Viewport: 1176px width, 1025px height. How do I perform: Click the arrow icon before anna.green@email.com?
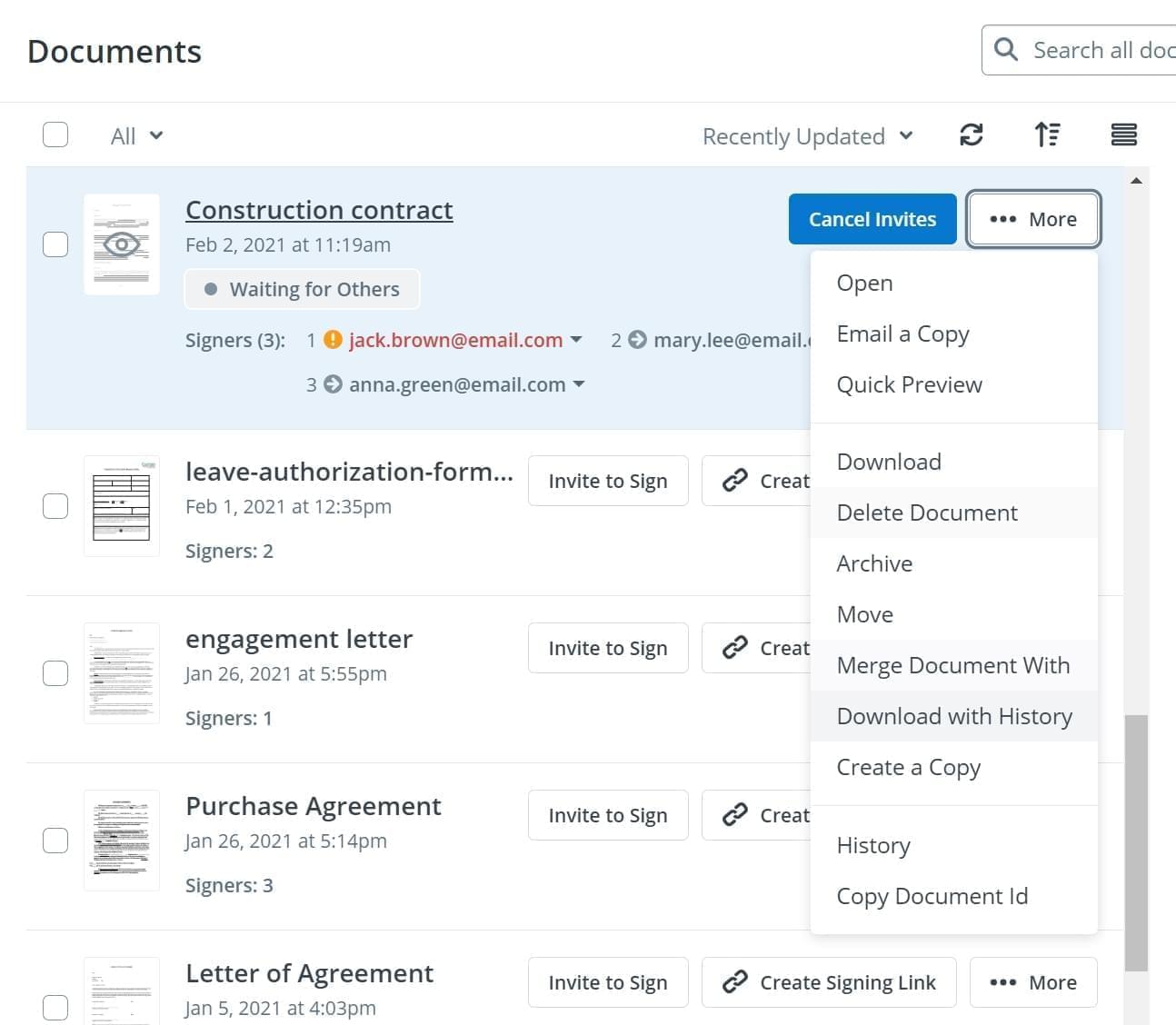(334, 384)
